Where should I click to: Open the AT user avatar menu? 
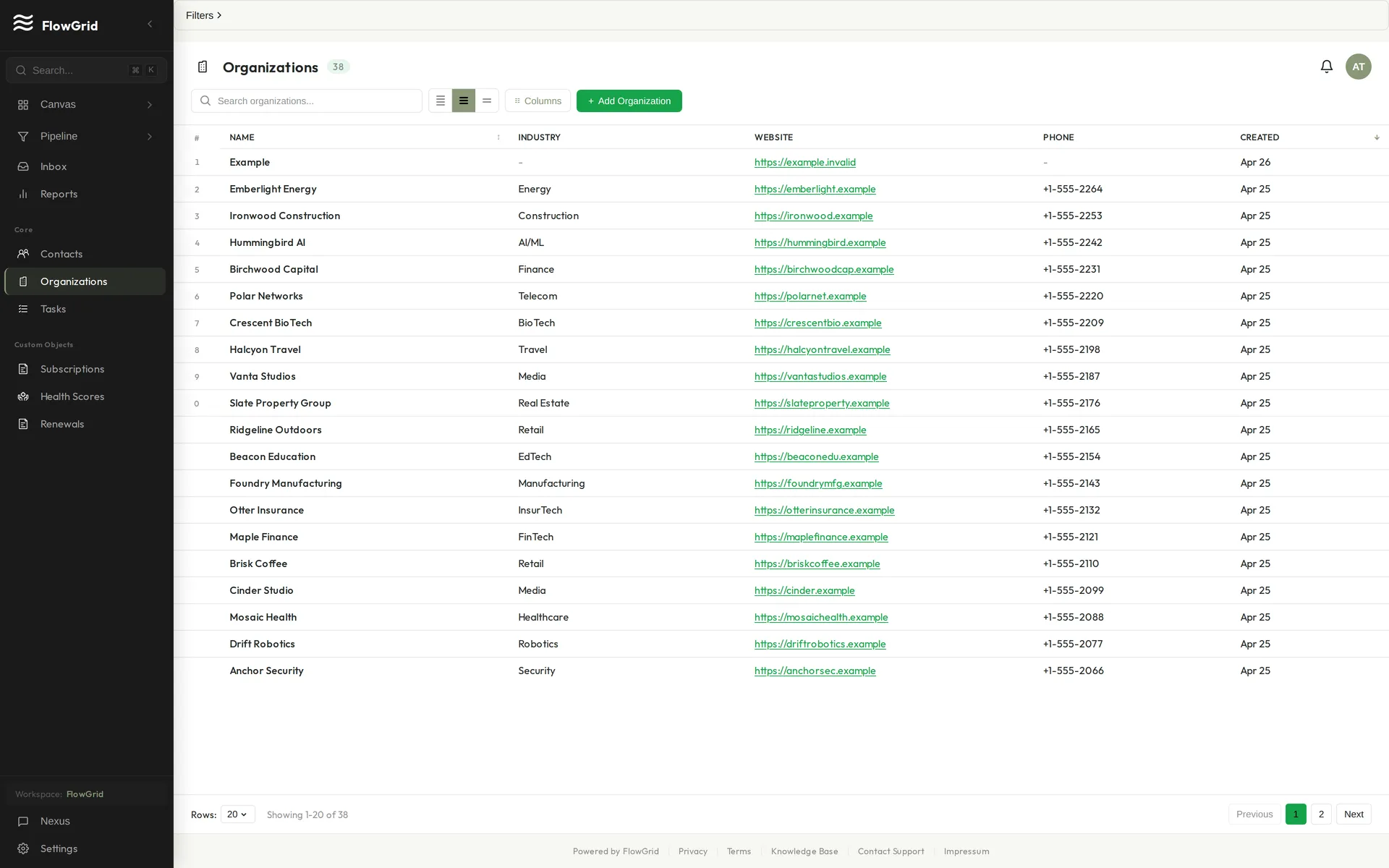(1359, 67)
